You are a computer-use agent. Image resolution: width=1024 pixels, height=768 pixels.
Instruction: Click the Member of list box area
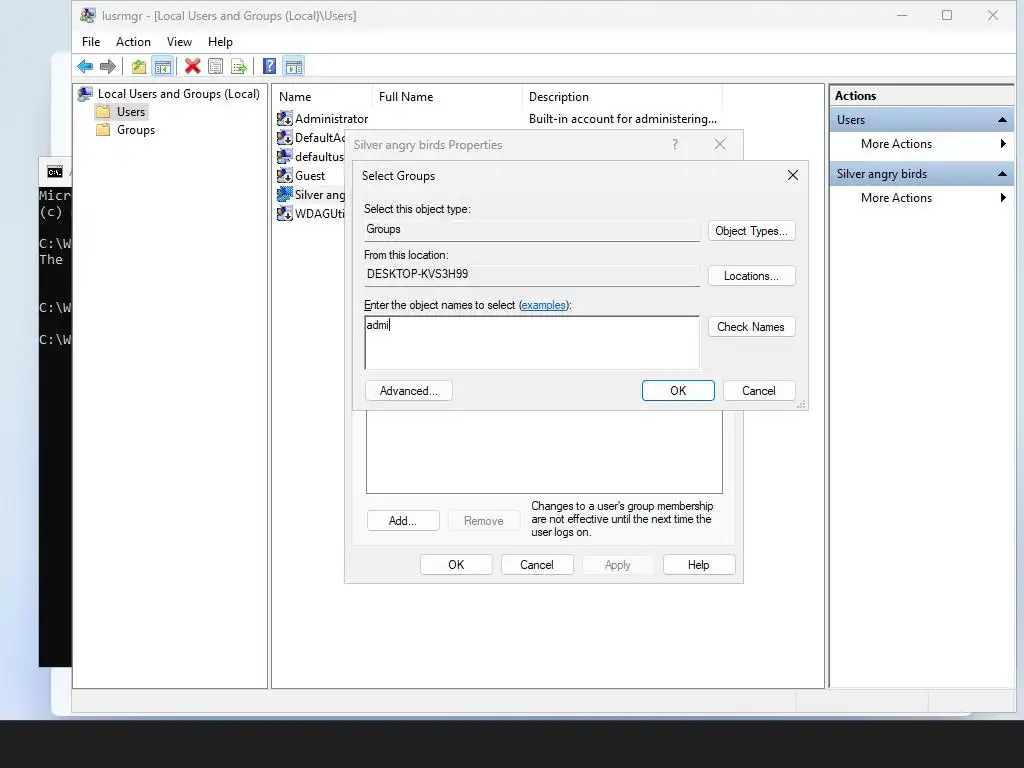(544, 452)
